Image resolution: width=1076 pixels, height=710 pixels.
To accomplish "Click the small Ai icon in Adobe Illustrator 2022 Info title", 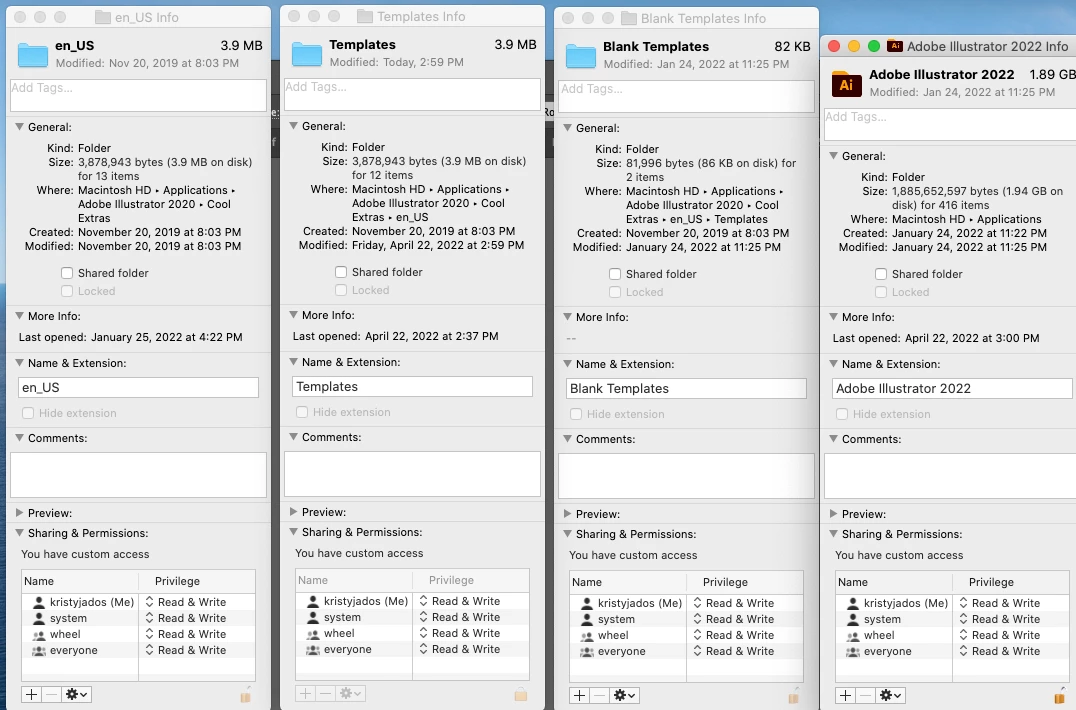I will (894, 46).
